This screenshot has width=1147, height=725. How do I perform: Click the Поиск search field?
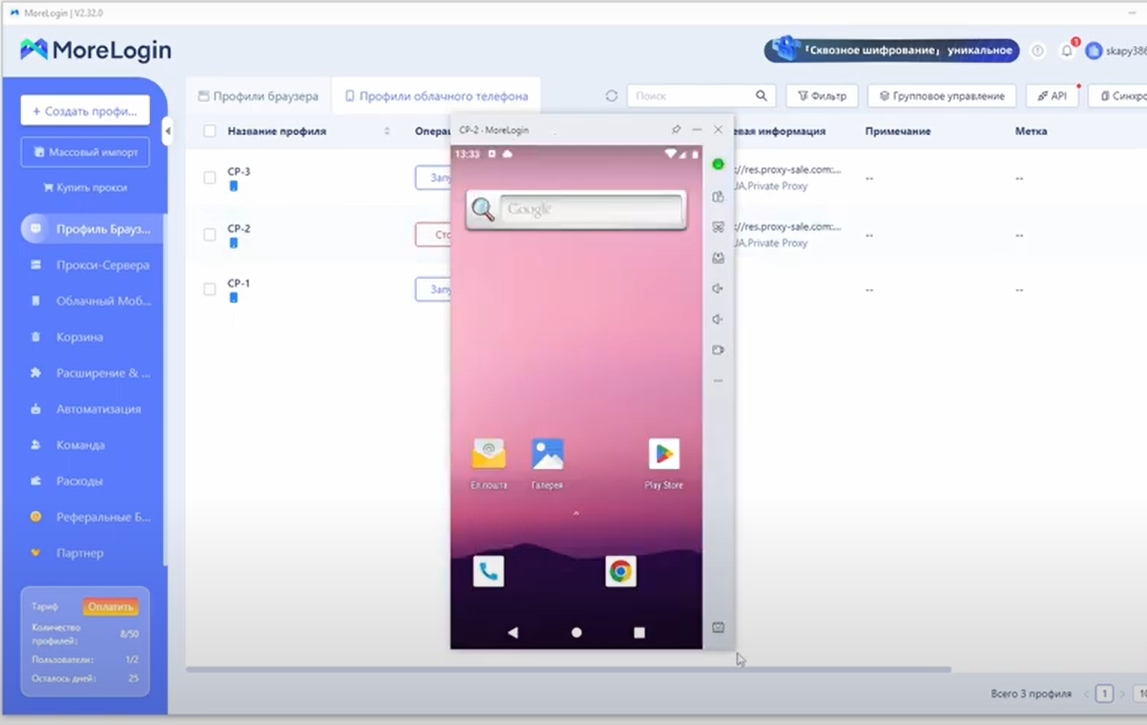pos(691,96)
